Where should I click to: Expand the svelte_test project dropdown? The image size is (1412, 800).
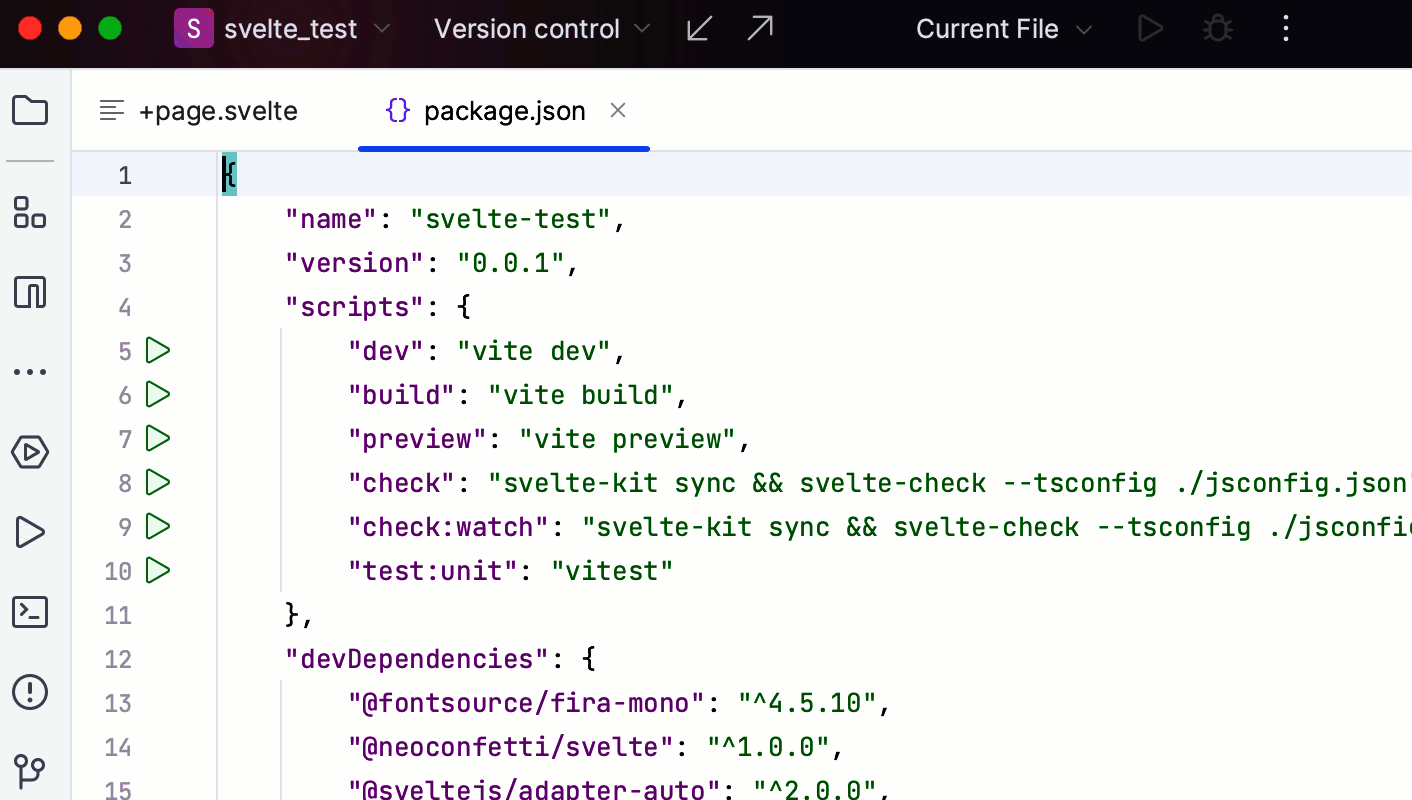283,29
